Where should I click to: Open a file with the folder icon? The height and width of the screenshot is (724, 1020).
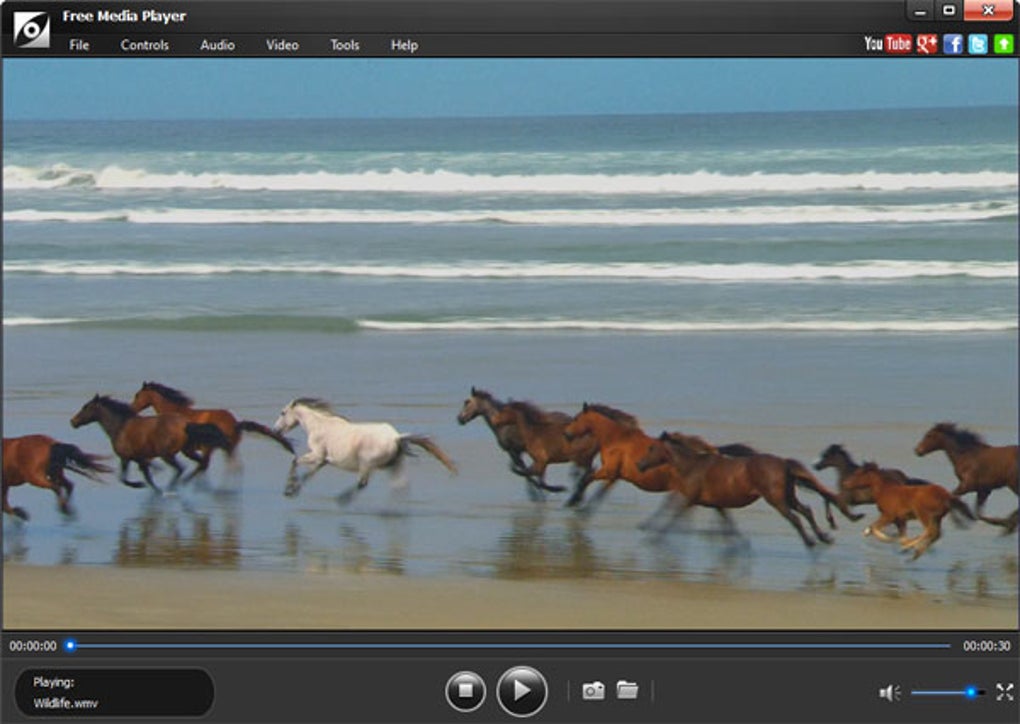pyautogui.click(x=627, y=690)
